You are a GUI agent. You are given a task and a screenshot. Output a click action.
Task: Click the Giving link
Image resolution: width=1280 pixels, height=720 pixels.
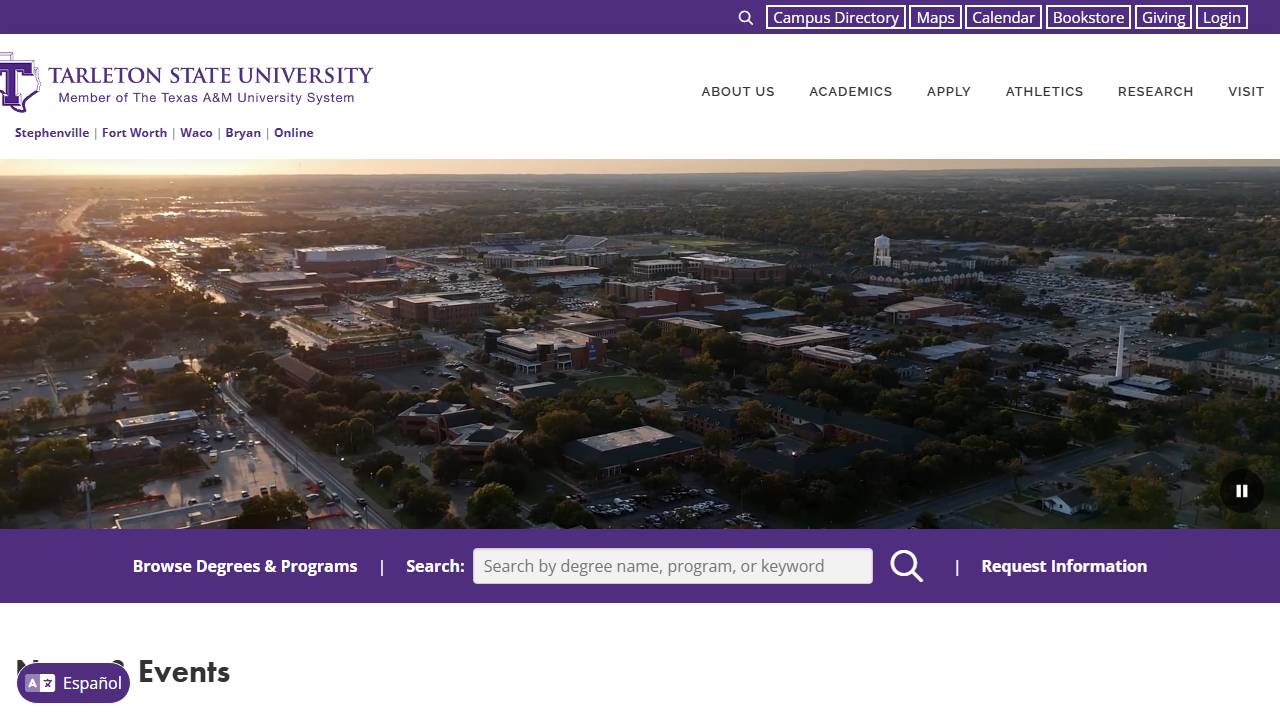[1163, 18]
